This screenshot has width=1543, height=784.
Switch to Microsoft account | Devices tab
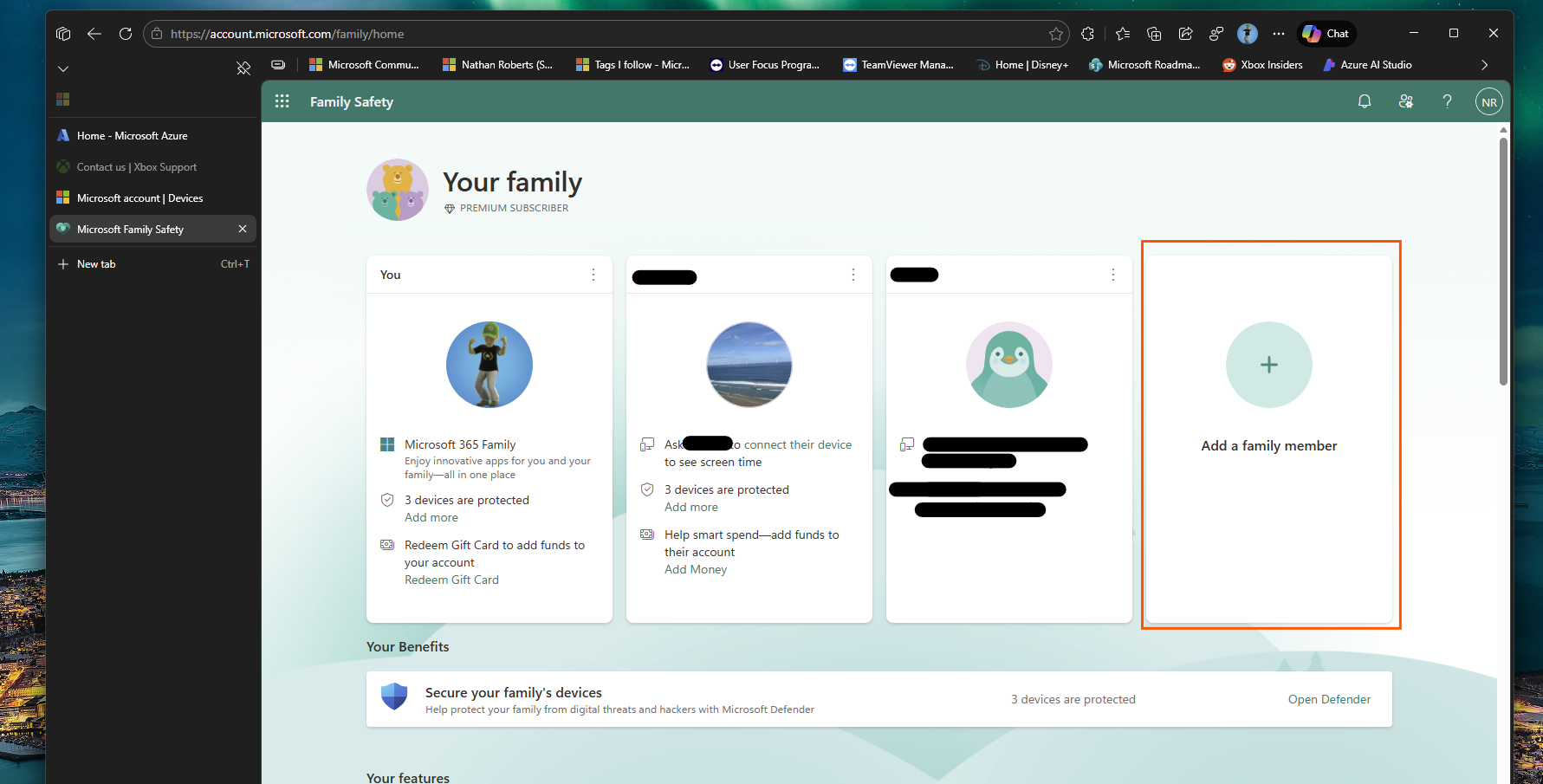153,198
